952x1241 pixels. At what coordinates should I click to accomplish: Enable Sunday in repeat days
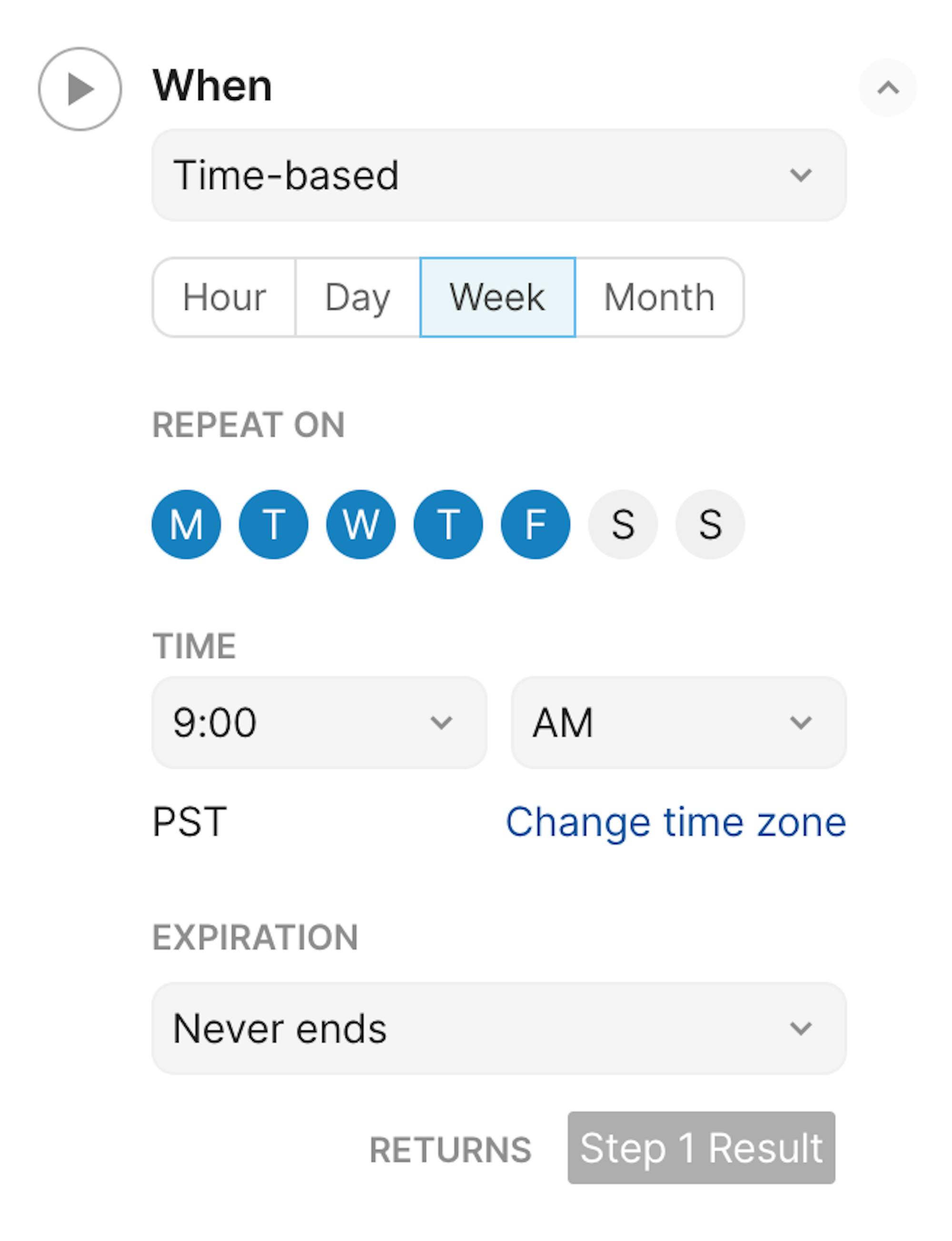(710, 524)
